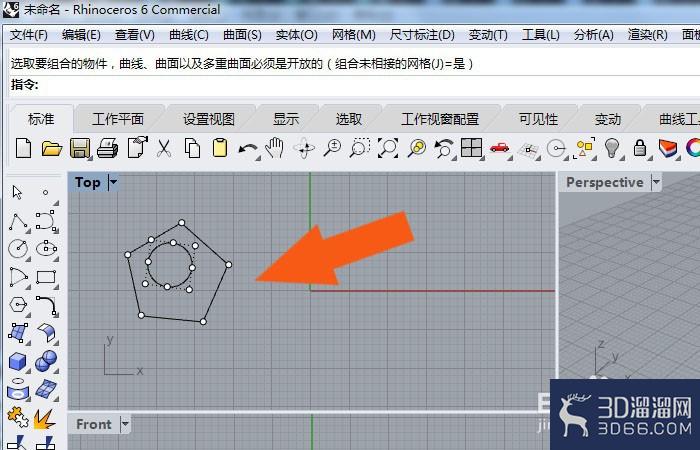This screenshot has width=700, height=450.
Task: Click the Set CPlane grid icon
Action: click(x=528, y=150)
